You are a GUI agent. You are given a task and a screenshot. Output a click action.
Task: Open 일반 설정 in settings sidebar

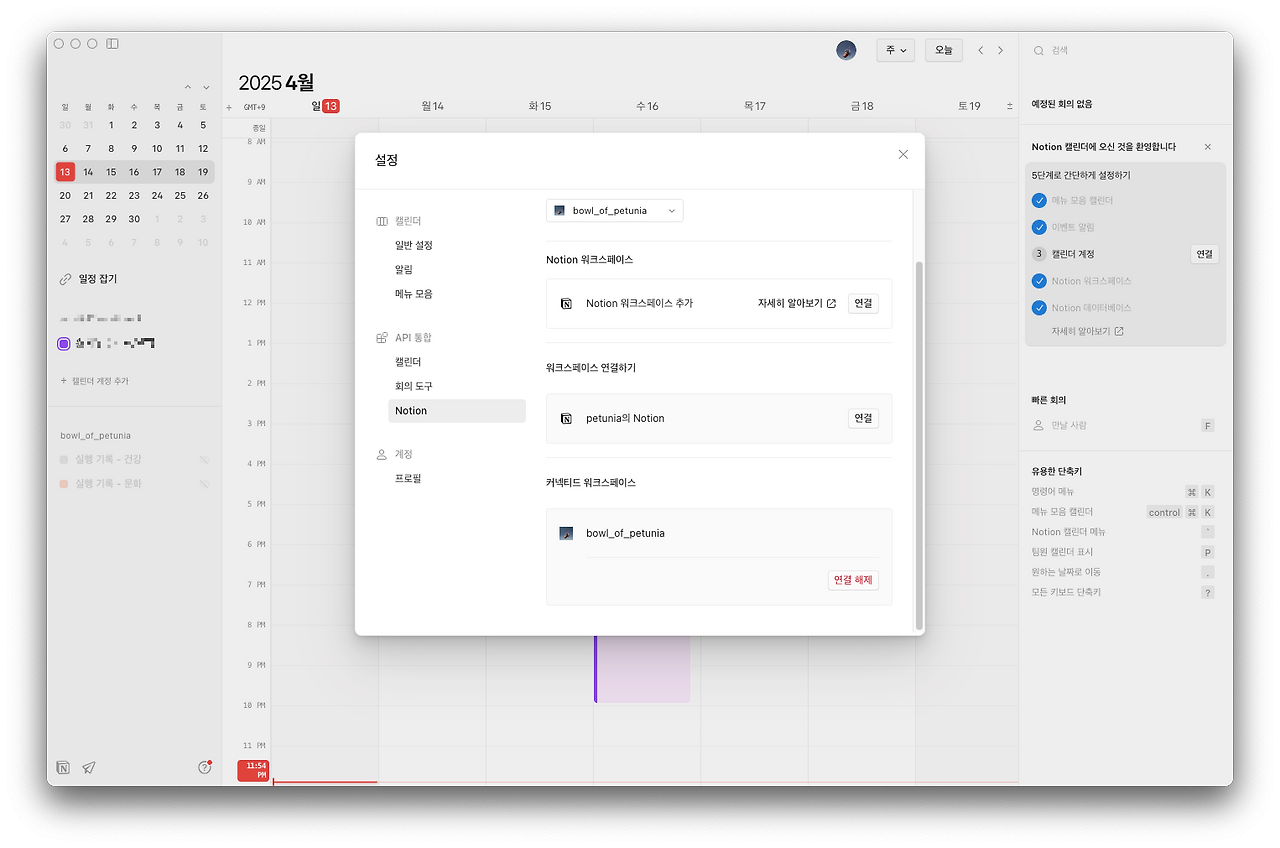click(x=414, y=245)
